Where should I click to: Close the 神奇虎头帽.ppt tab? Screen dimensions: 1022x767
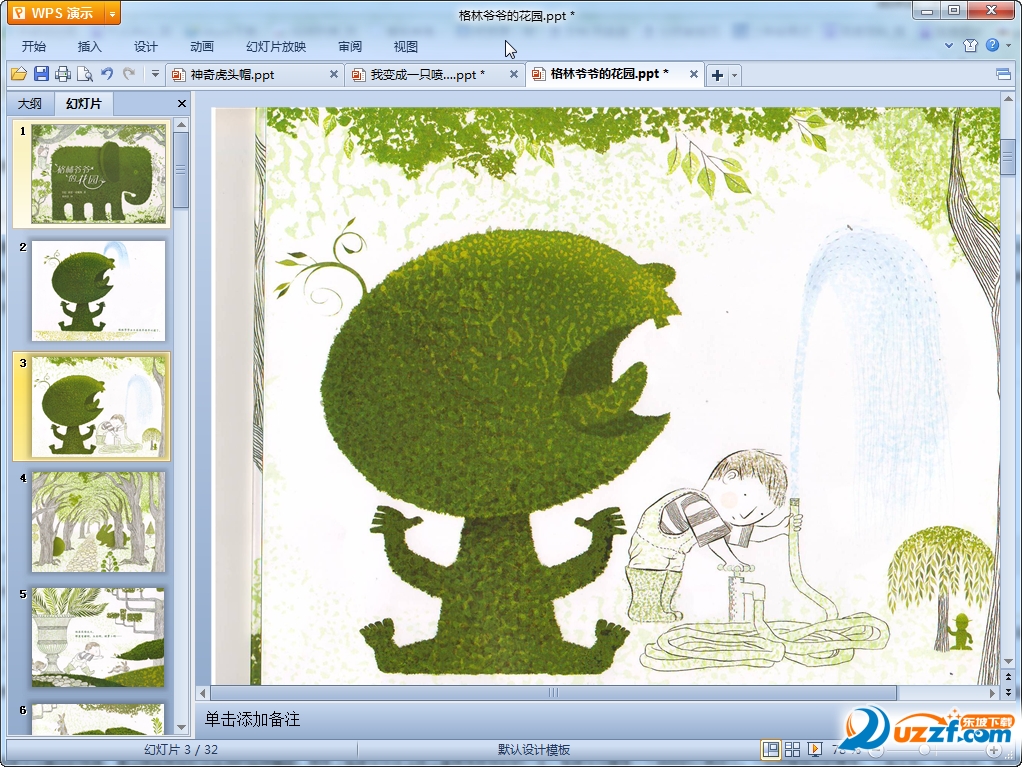tap(334, 74)
